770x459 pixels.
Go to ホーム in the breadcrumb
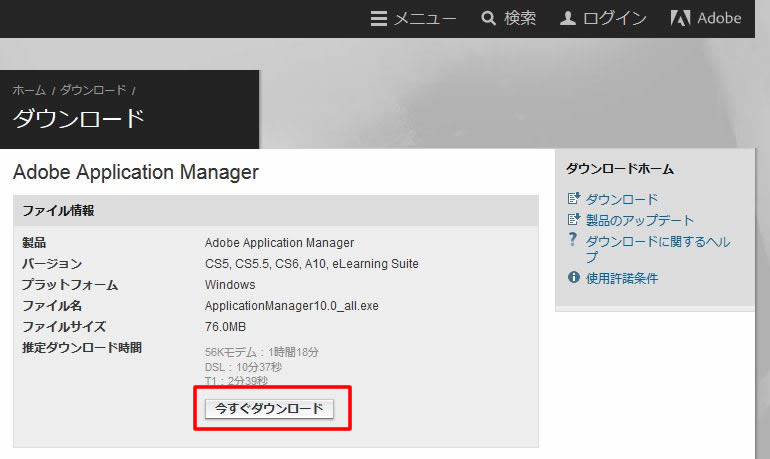coord(29,90)
